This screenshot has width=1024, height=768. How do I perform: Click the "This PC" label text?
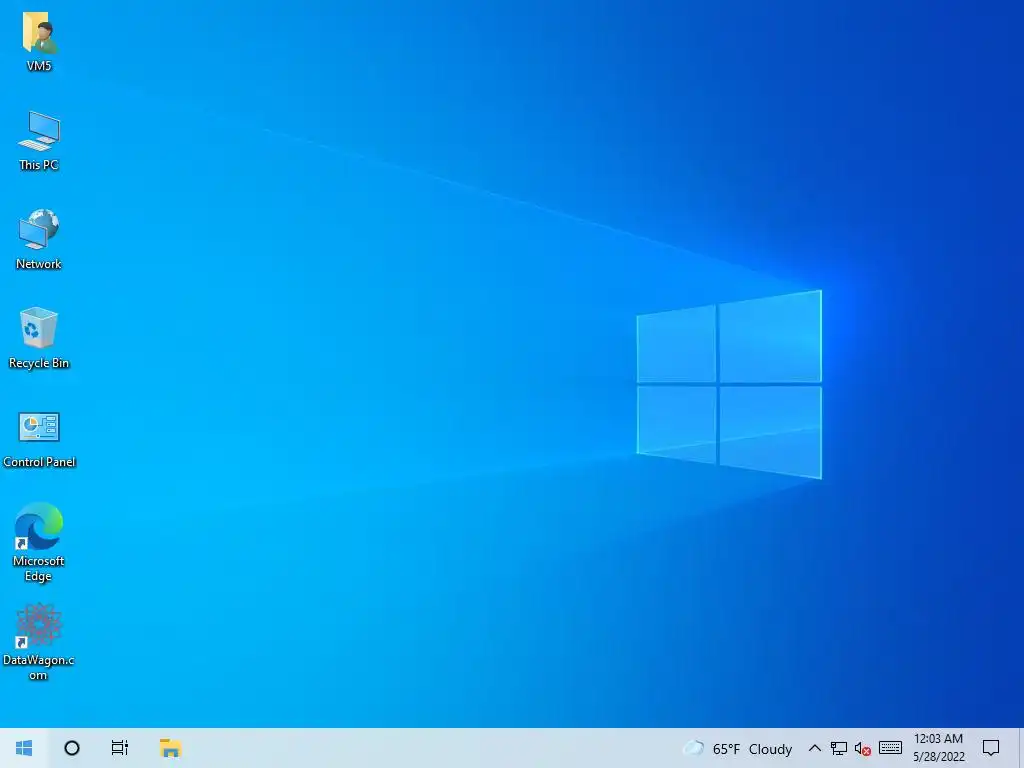click(x=39, y=165)
